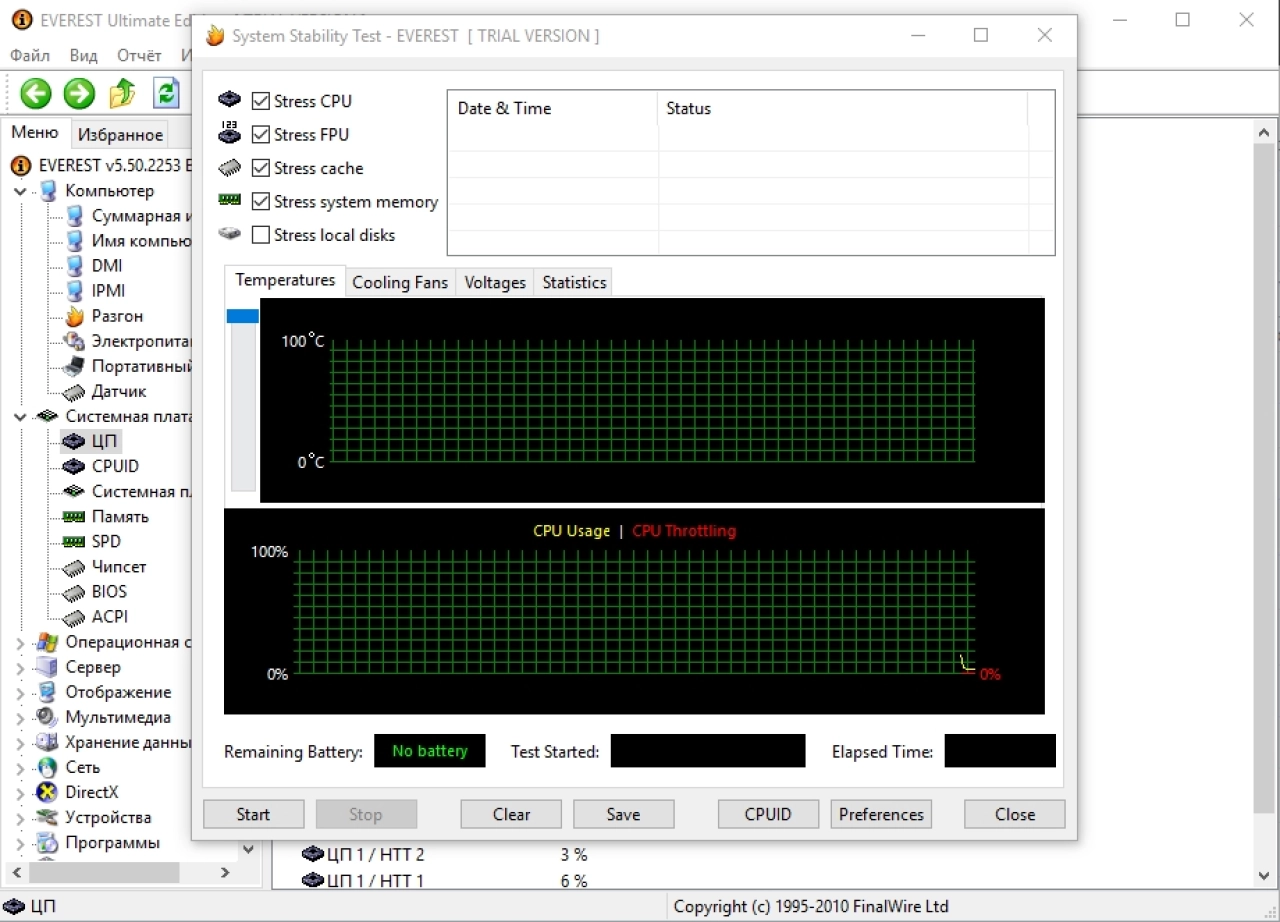Expand the Мультимедиа tree node
Image resolution: width=1280 pixels, height=922 pixels.
(20, 718)
